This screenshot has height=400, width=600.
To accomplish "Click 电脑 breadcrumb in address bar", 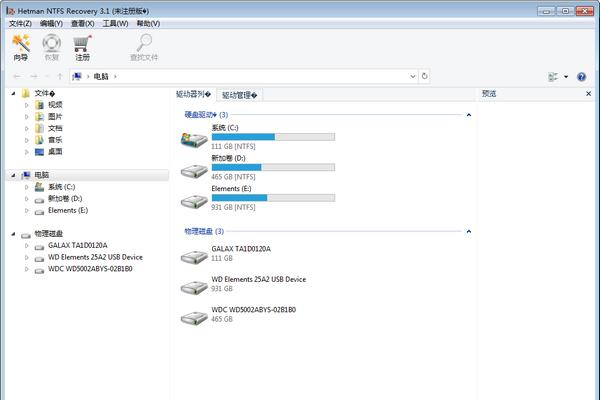I will (x=101, y=77).
